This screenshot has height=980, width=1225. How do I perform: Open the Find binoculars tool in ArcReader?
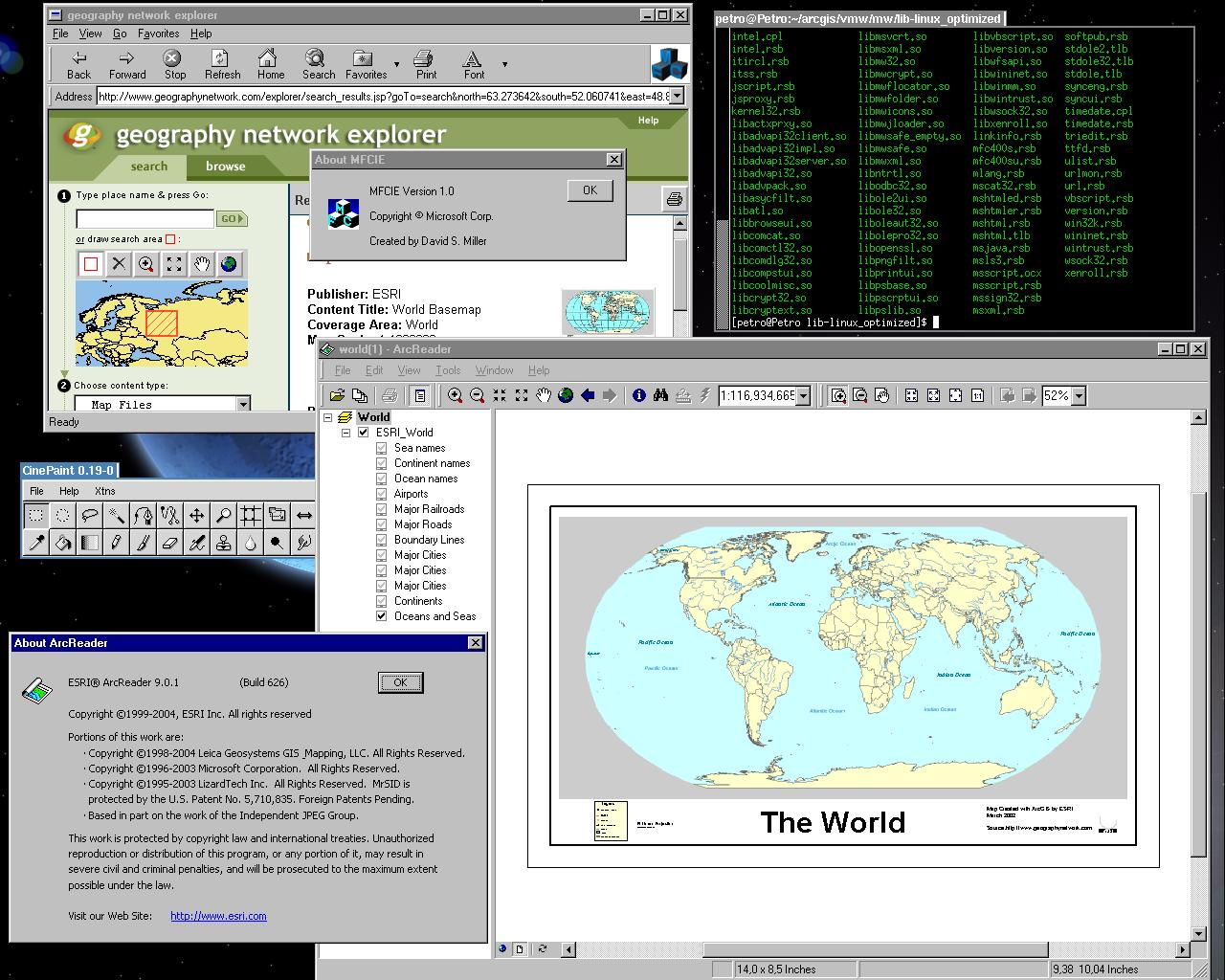(x=661, y=395)
